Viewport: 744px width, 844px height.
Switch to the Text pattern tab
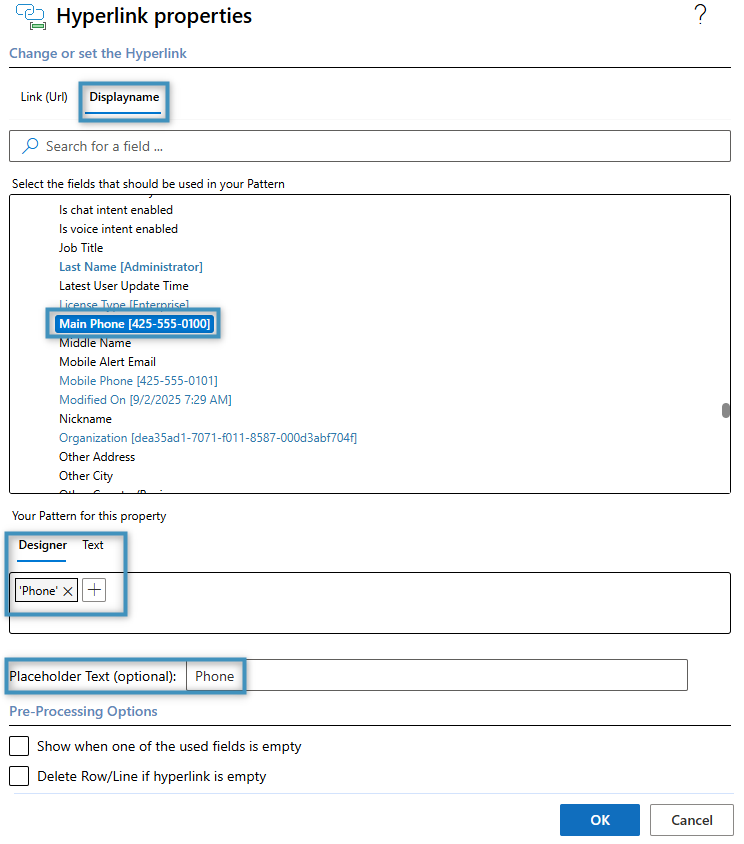point(93,545)
